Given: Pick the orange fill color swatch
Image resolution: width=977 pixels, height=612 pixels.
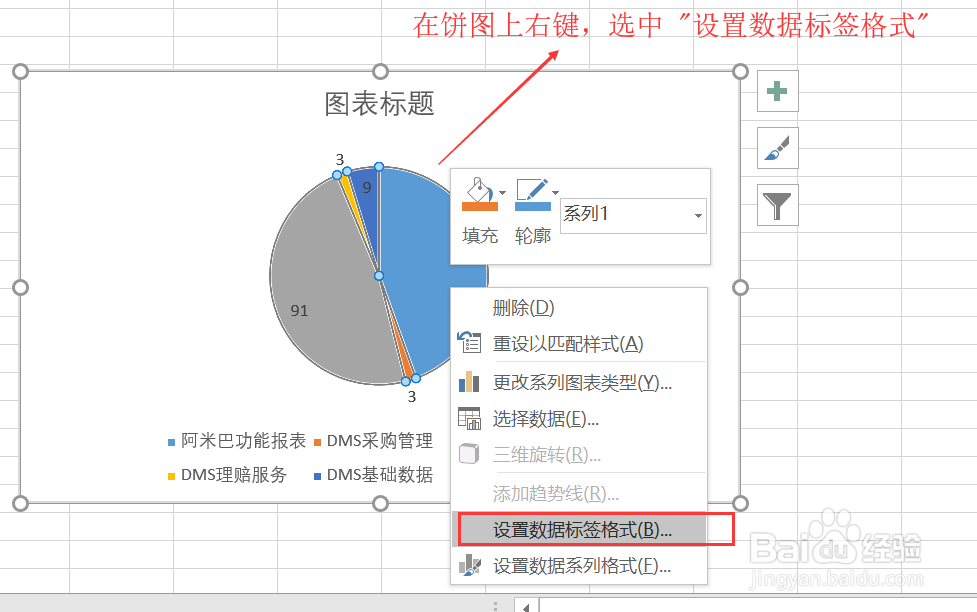Looking at the screenshot, I should pos(480,207).
